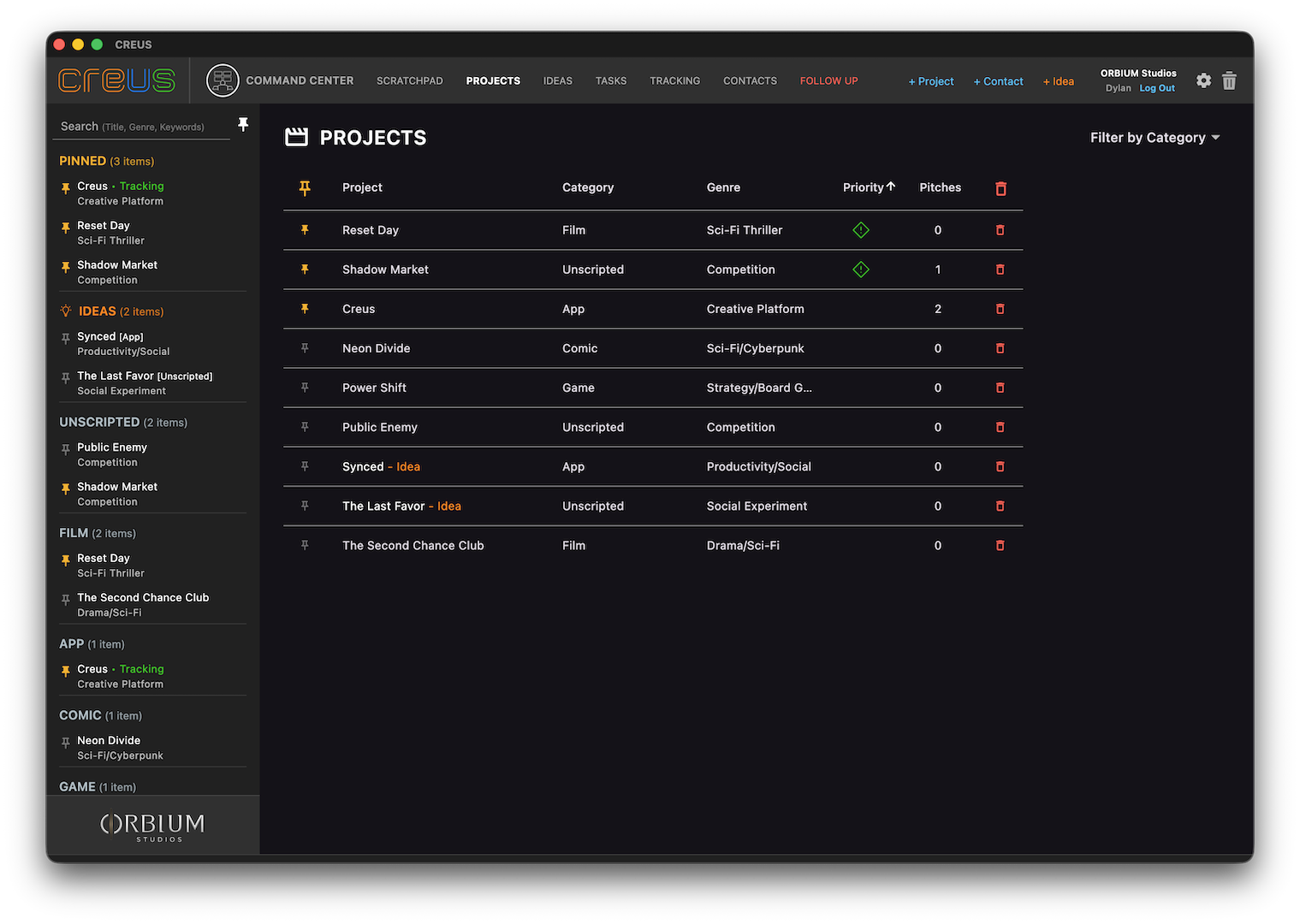
Task: Delete The Second Chance Club row
Action: (1000, 545)
